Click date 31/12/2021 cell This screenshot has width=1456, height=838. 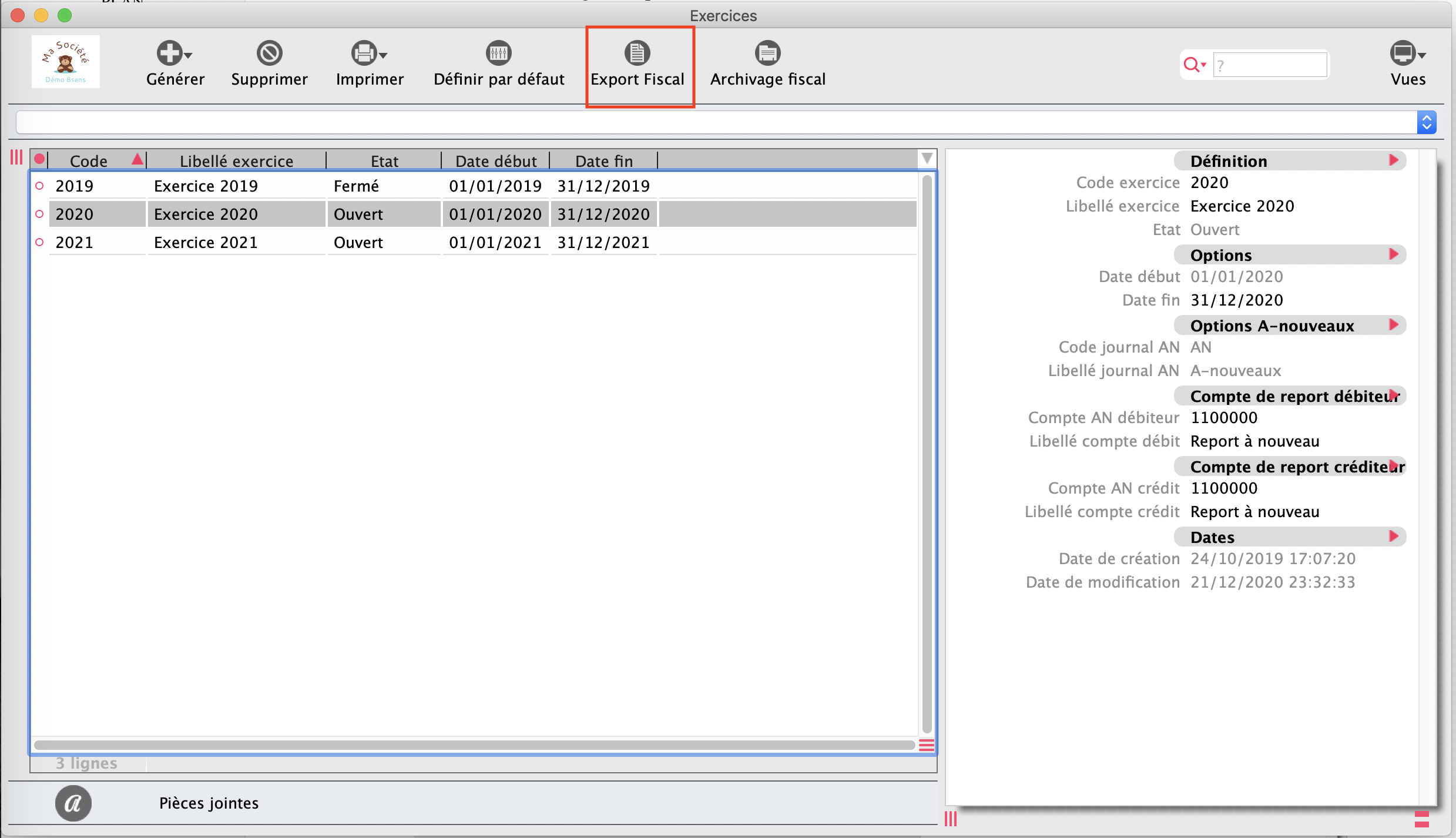click(603, 242)
